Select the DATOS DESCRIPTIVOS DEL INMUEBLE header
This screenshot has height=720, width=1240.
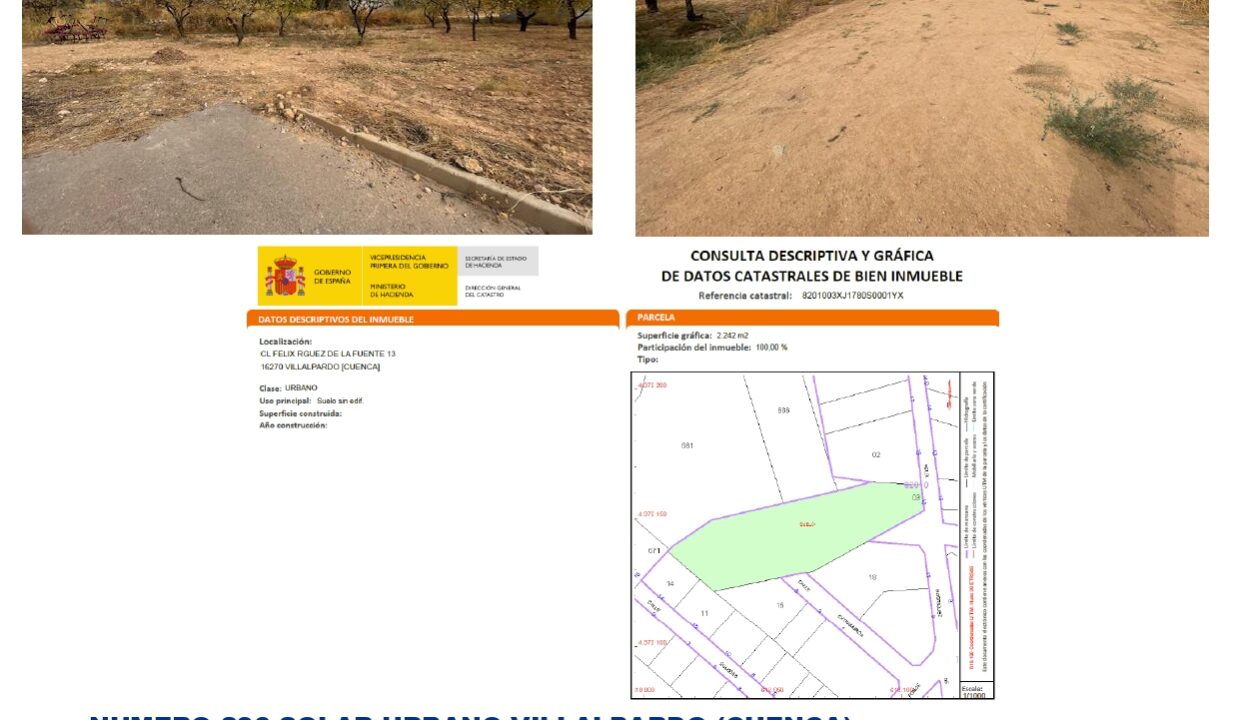(x=433, y=319)
